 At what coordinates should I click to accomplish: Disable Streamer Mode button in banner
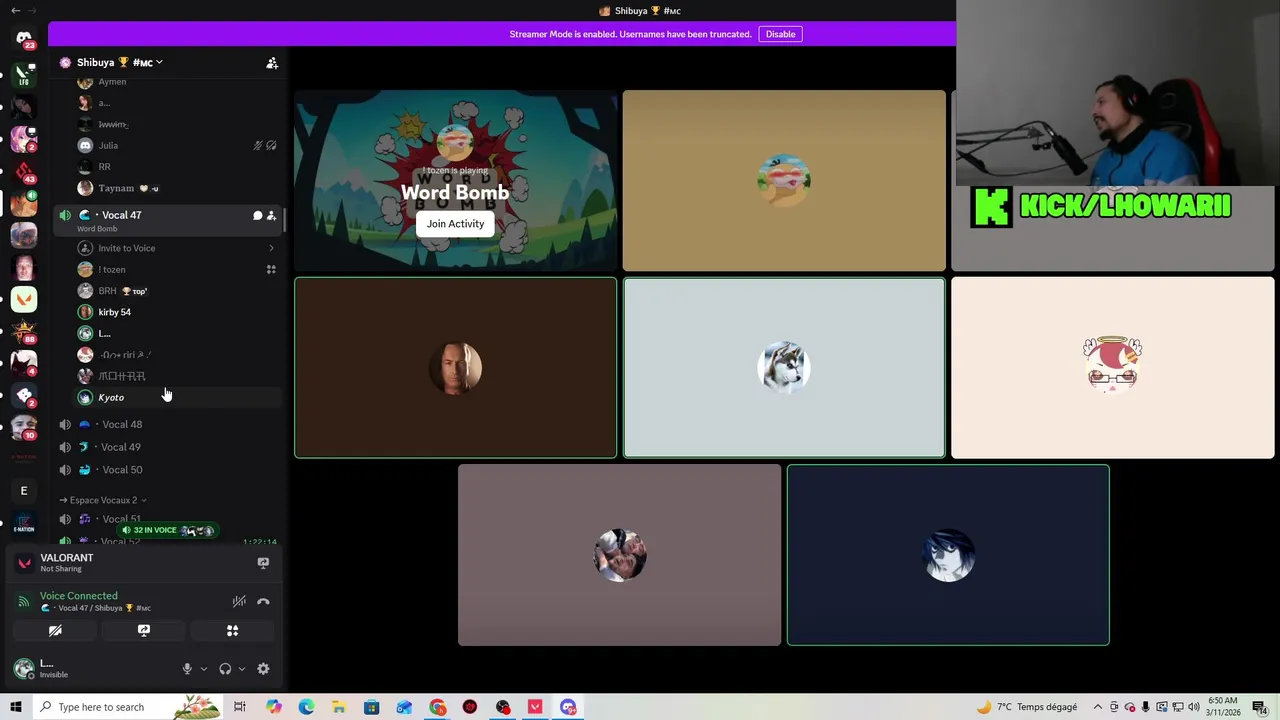pos(780,34)
